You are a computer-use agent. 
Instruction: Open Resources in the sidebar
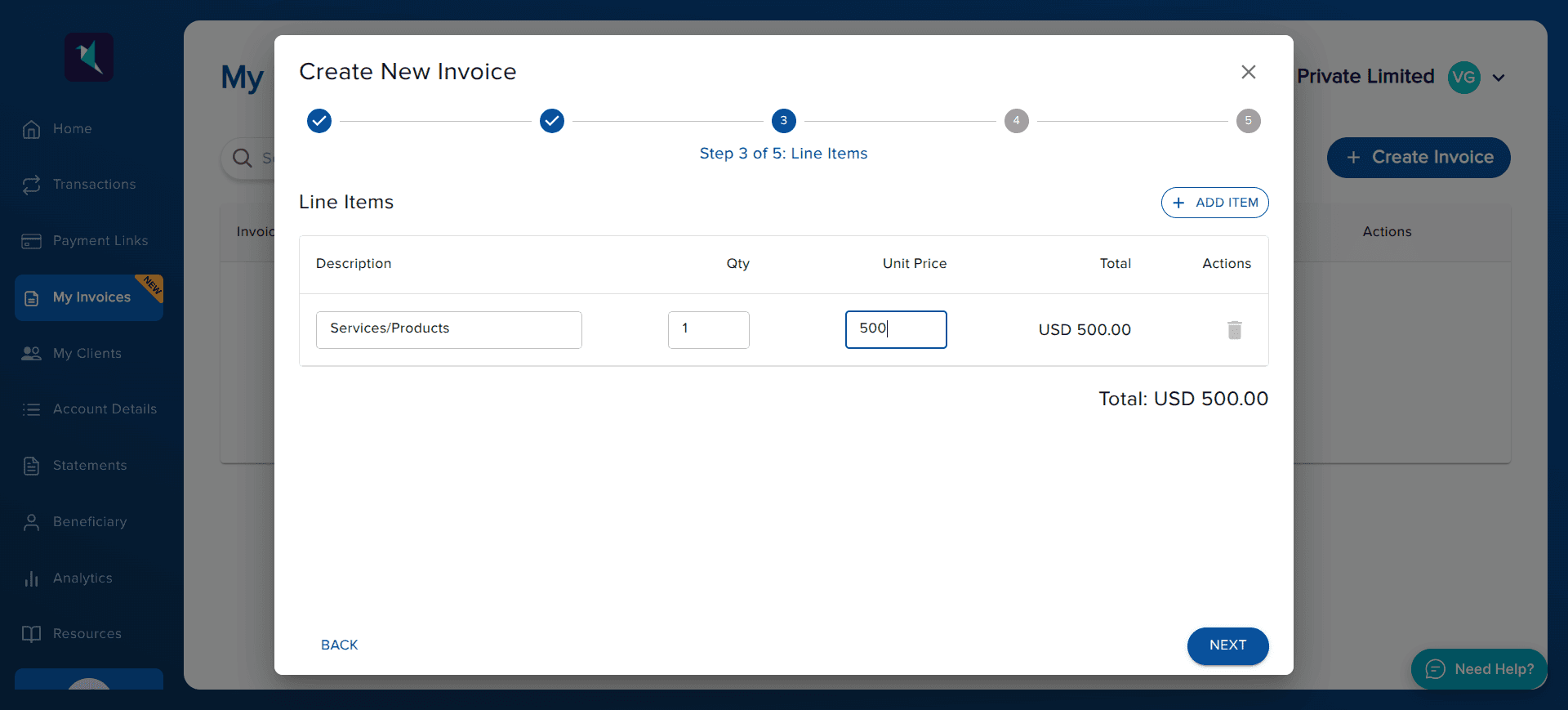[87, 634]
